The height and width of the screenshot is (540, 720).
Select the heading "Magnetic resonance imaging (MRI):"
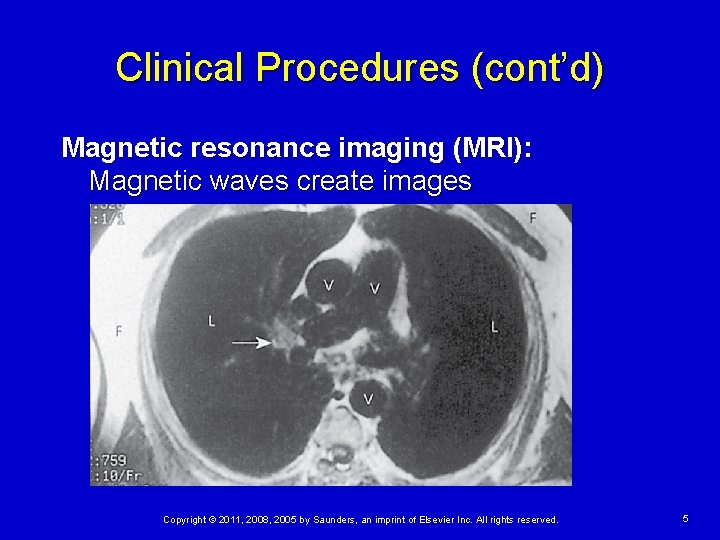297,148
